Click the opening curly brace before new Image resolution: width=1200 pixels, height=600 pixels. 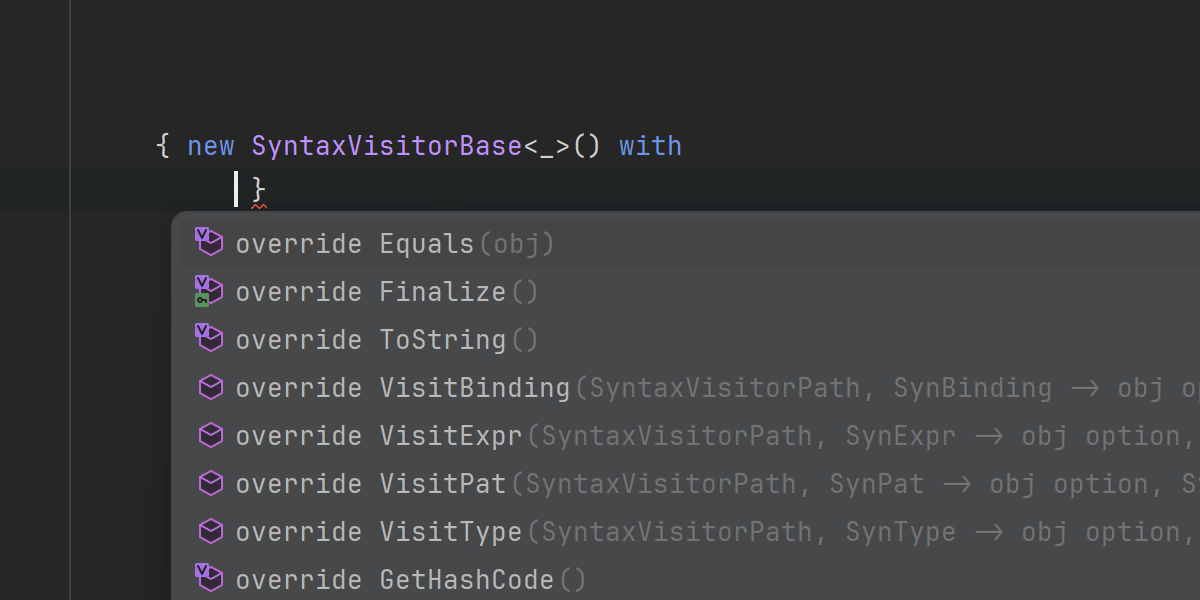pyautogui.click(x=163, y=146)
